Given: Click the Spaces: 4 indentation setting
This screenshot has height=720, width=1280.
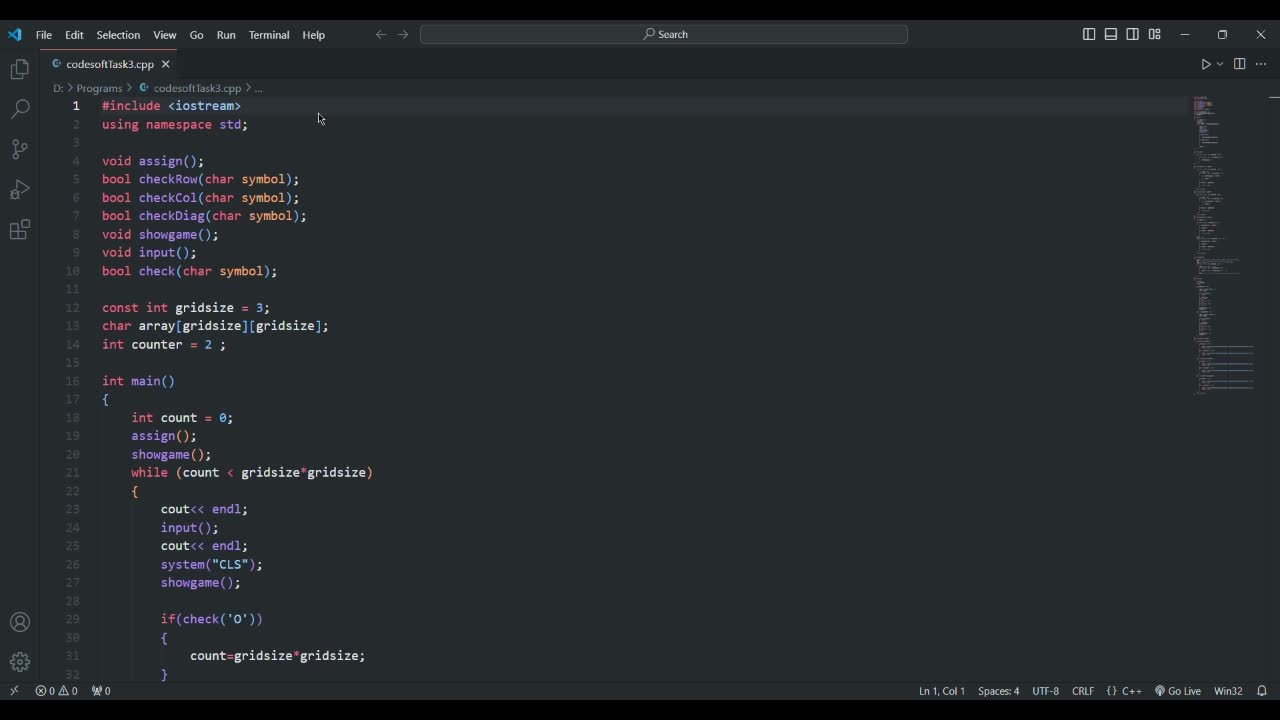Looking at the screenshot, I should 998,691.
